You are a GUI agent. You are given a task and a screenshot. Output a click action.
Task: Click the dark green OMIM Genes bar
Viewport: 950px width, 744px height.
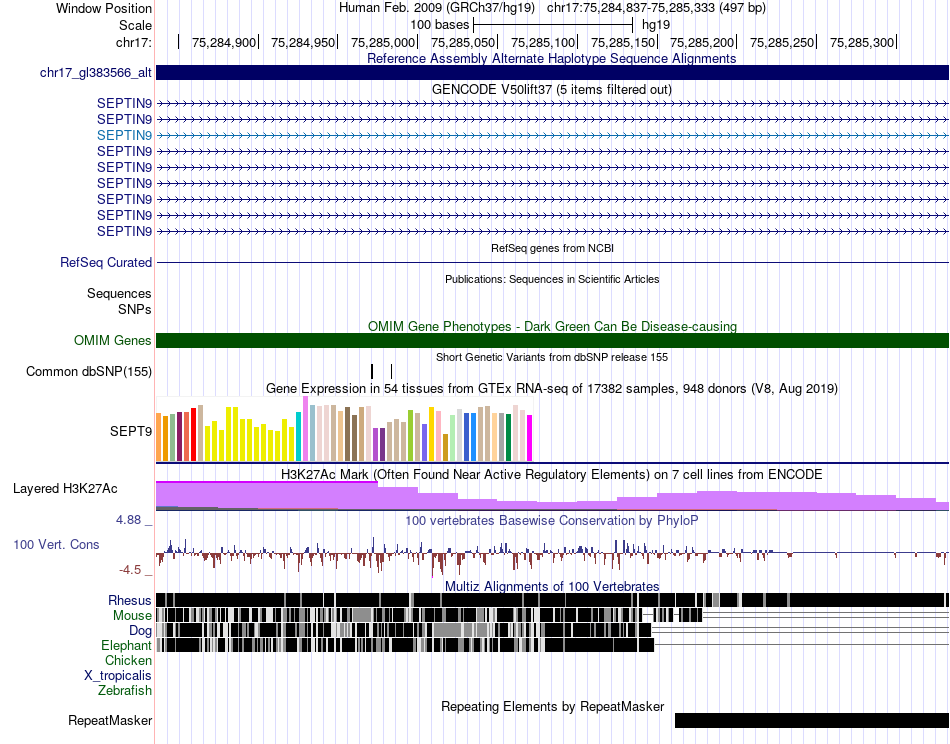(553, 340)
